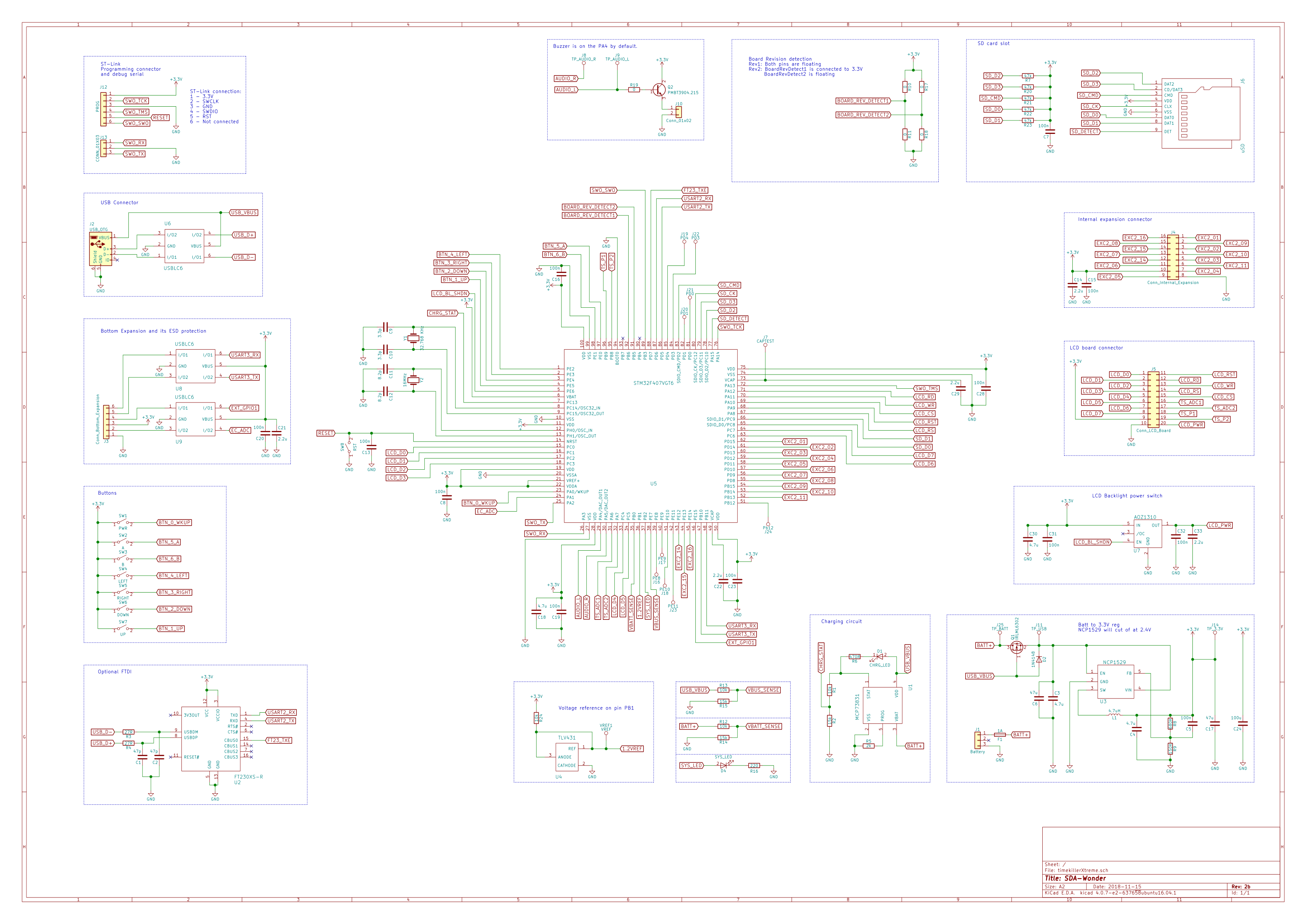
Task: Click the 'Size: A2' field
Action: point(1055,886)
